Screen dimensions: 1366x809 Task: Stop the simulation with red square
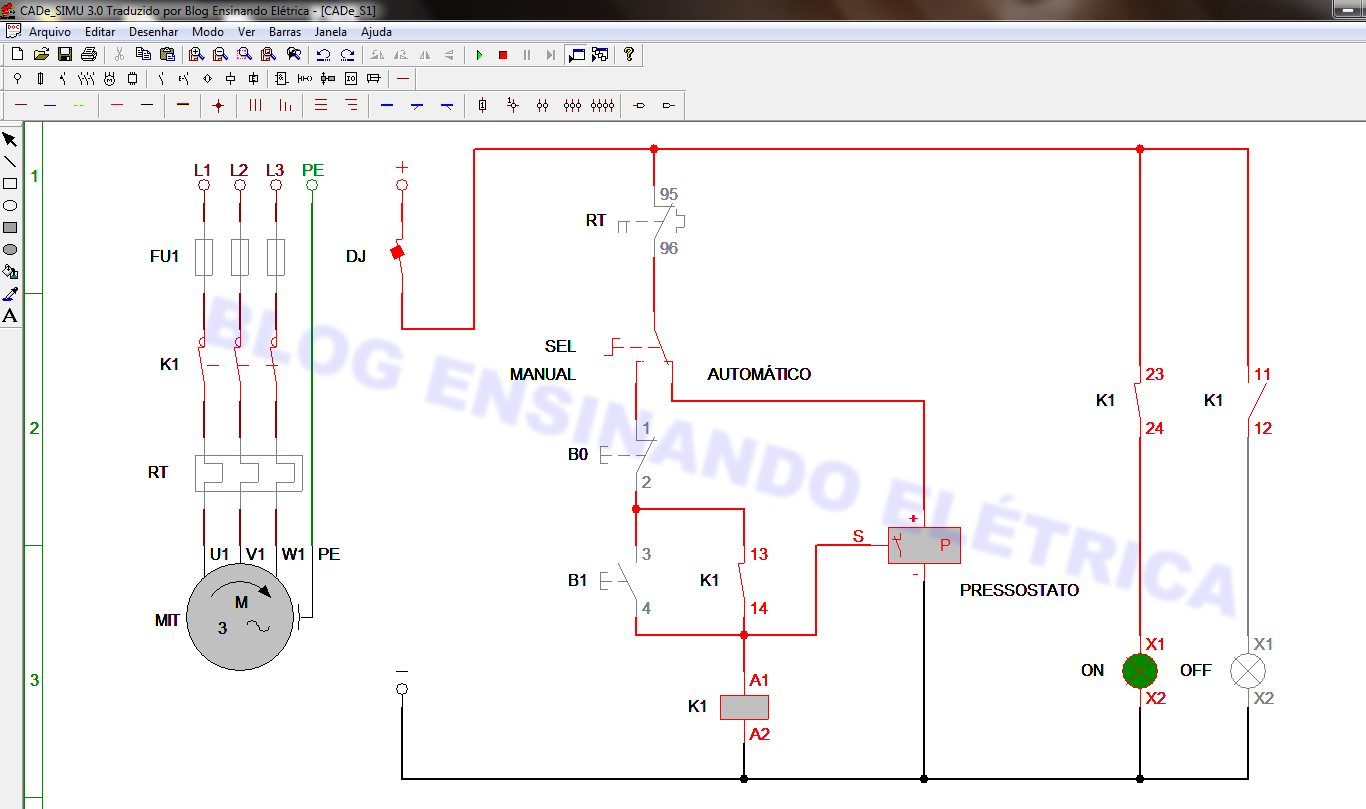click(503, 54)
